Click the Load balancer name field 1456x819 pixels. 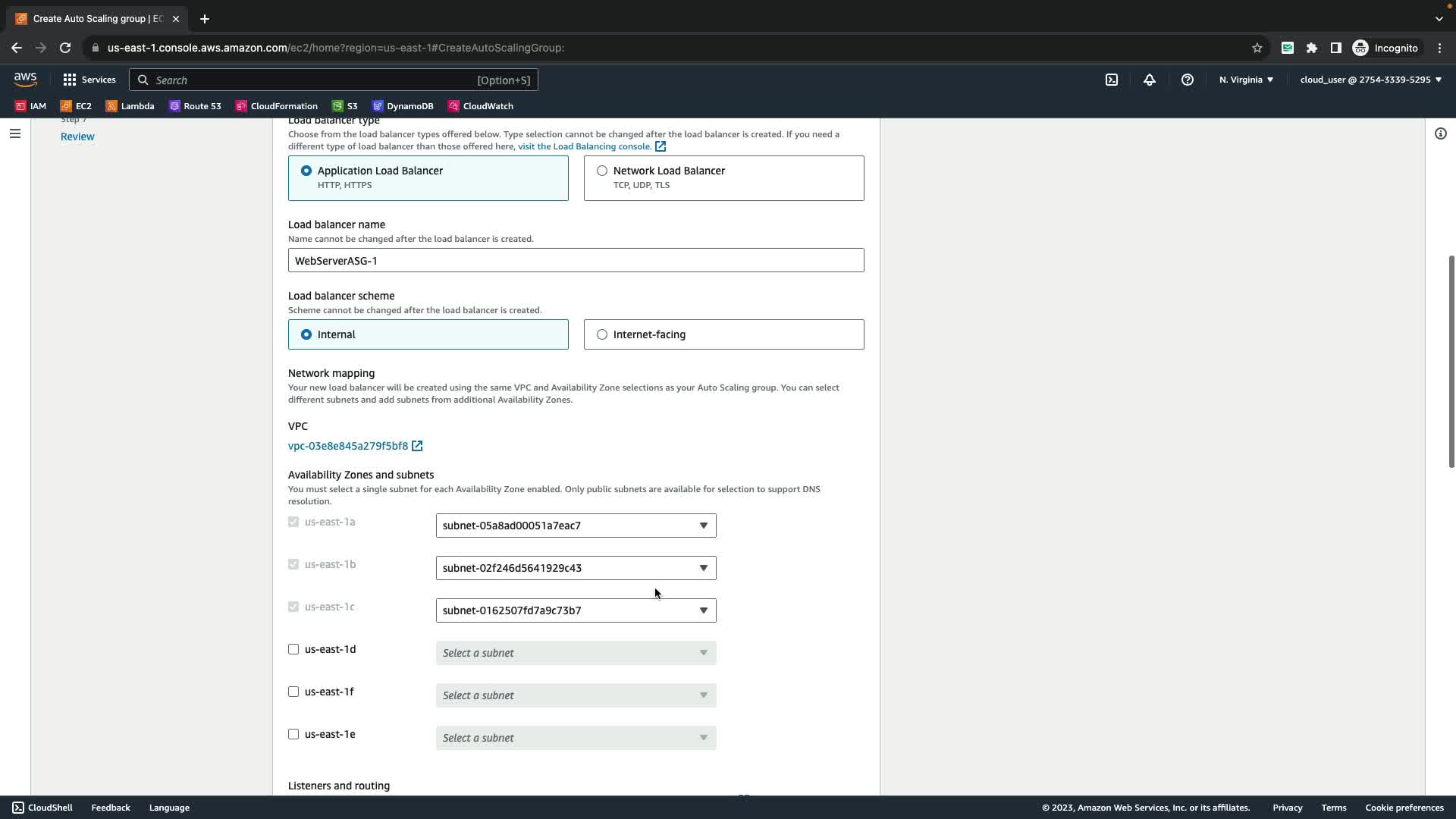point(576,260)
